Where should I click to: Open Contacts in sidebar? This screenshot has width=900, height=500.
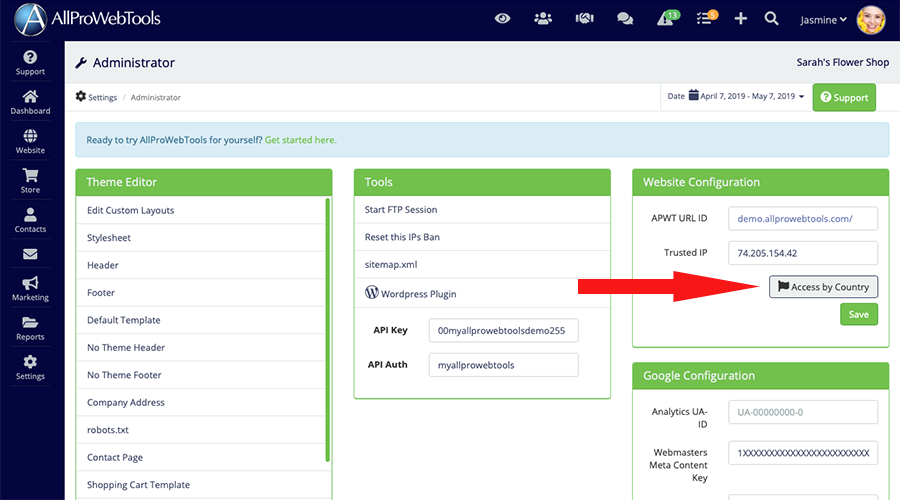pyautogui.click(x=30, y=220)
